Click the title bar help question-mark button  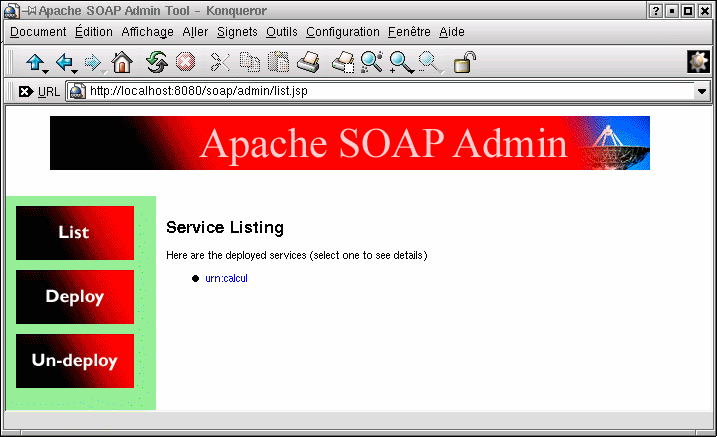[655, 11]
